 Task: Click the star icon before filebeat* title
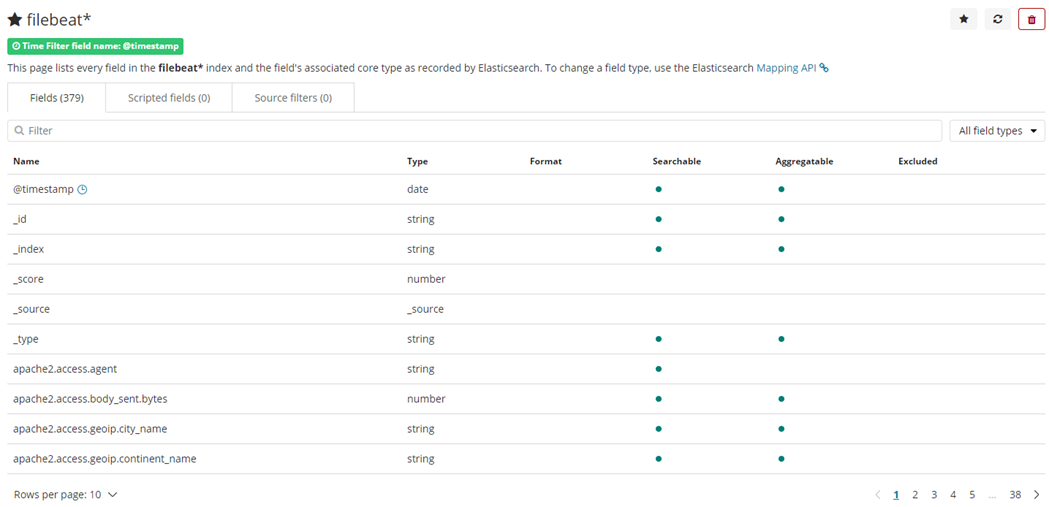pyautogui.click(x=15, y=19)
